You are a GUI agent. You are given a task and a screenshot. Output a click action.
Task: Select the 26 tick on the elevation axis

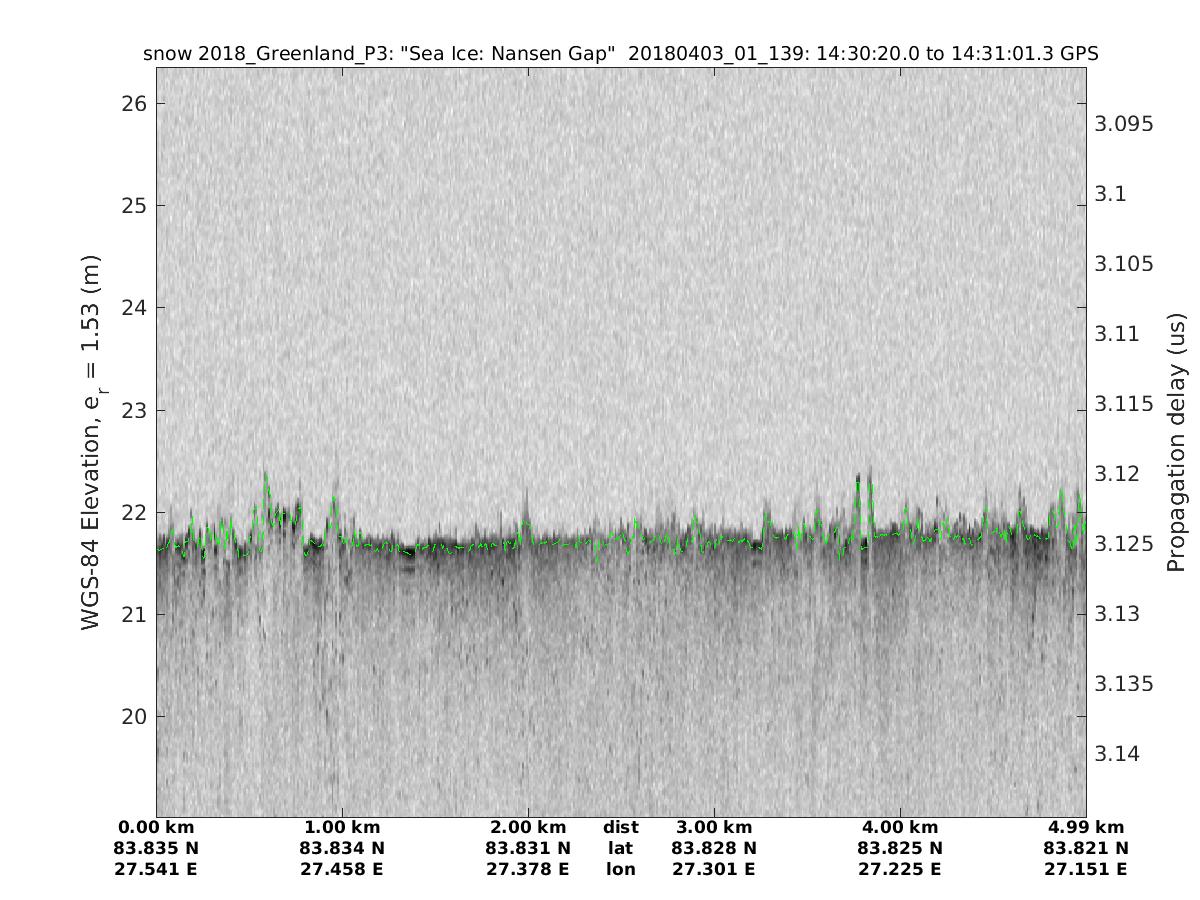pyautogui.click(x=134, y=104)
